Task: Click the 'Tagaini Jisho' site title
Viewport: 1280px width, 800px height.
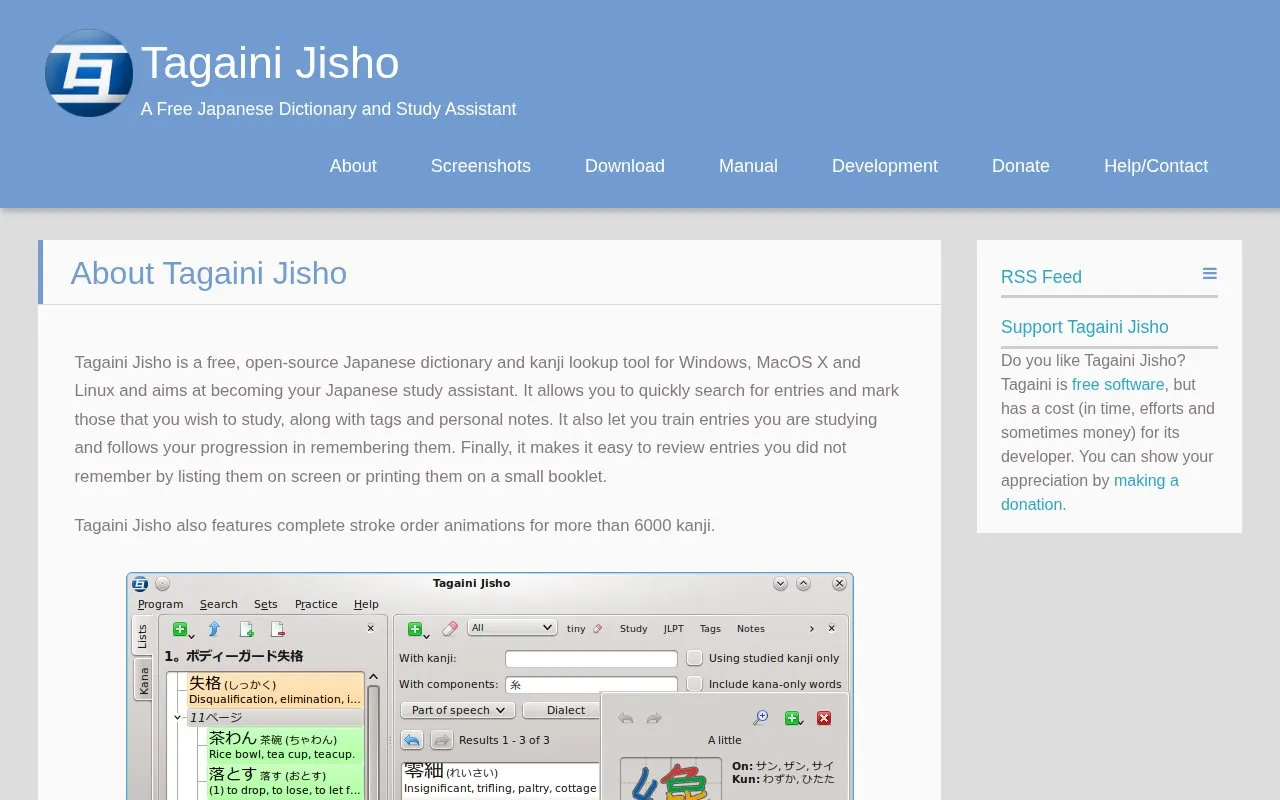Action: coord(270,63)
